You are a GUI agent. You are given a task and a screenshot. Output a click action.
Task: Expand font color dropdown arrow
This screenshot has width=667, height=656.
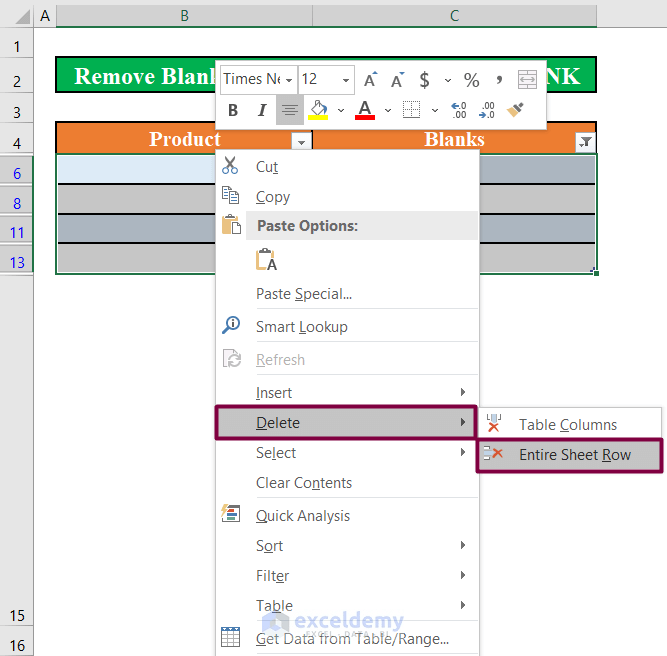388,111
